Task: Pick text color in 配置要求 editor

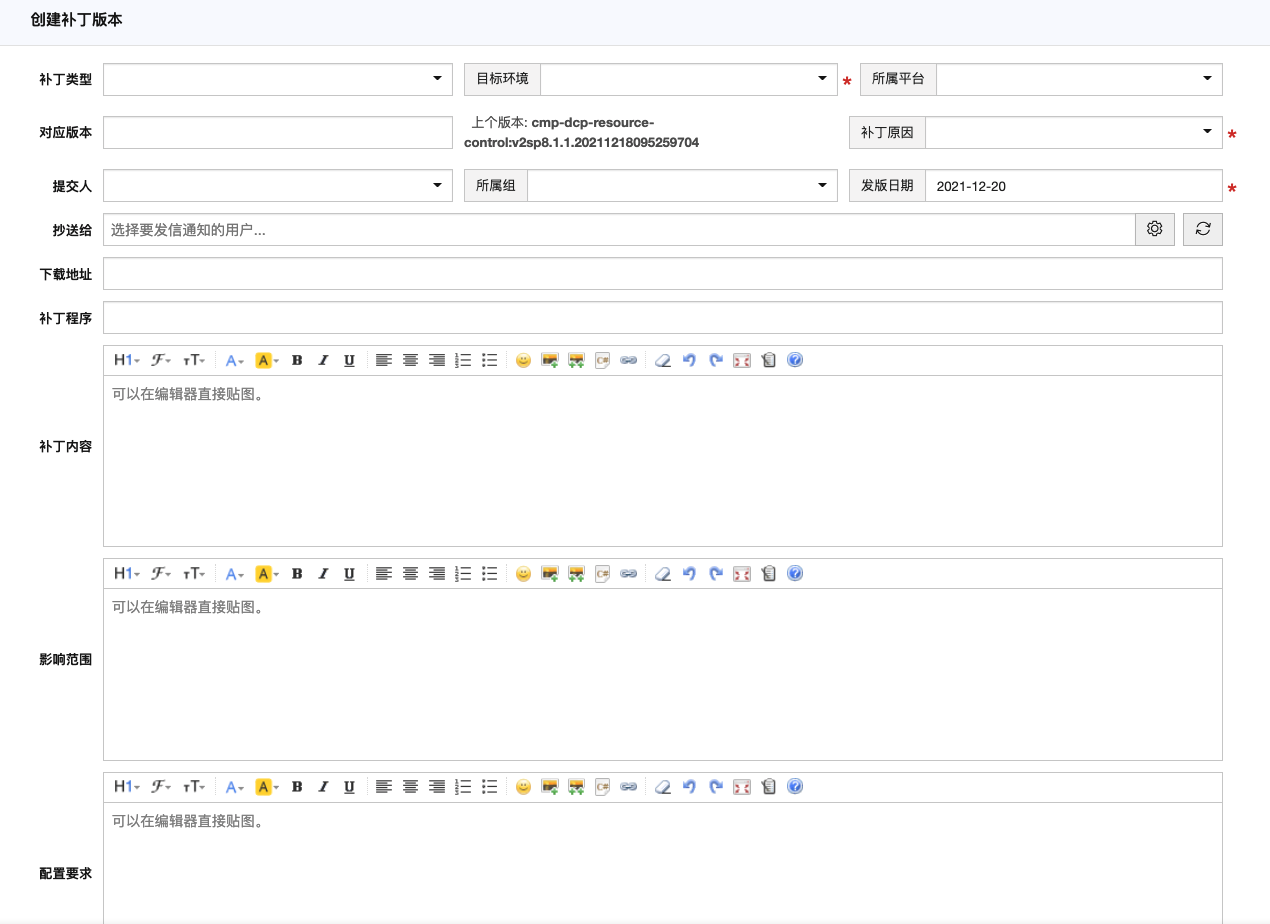Action: click(x=235, y=786)
